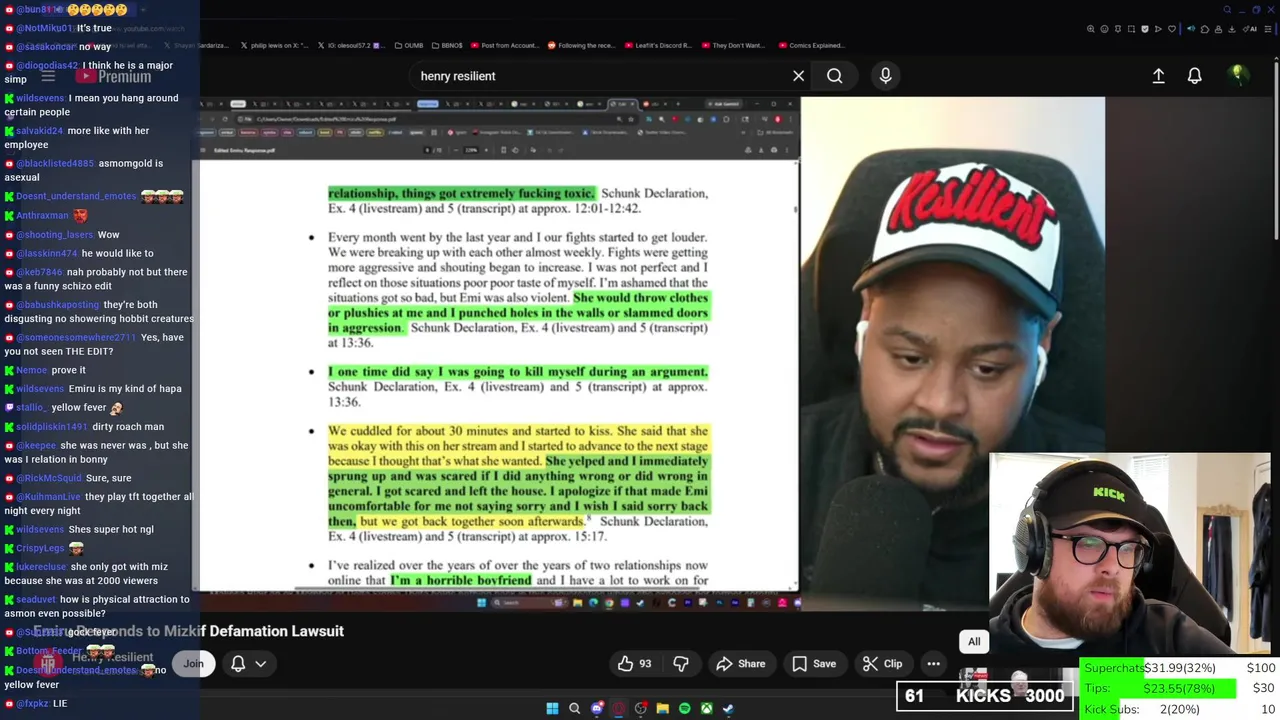Click the Share button
Viewport: 1280px width, 720px height.
[741, 664]
